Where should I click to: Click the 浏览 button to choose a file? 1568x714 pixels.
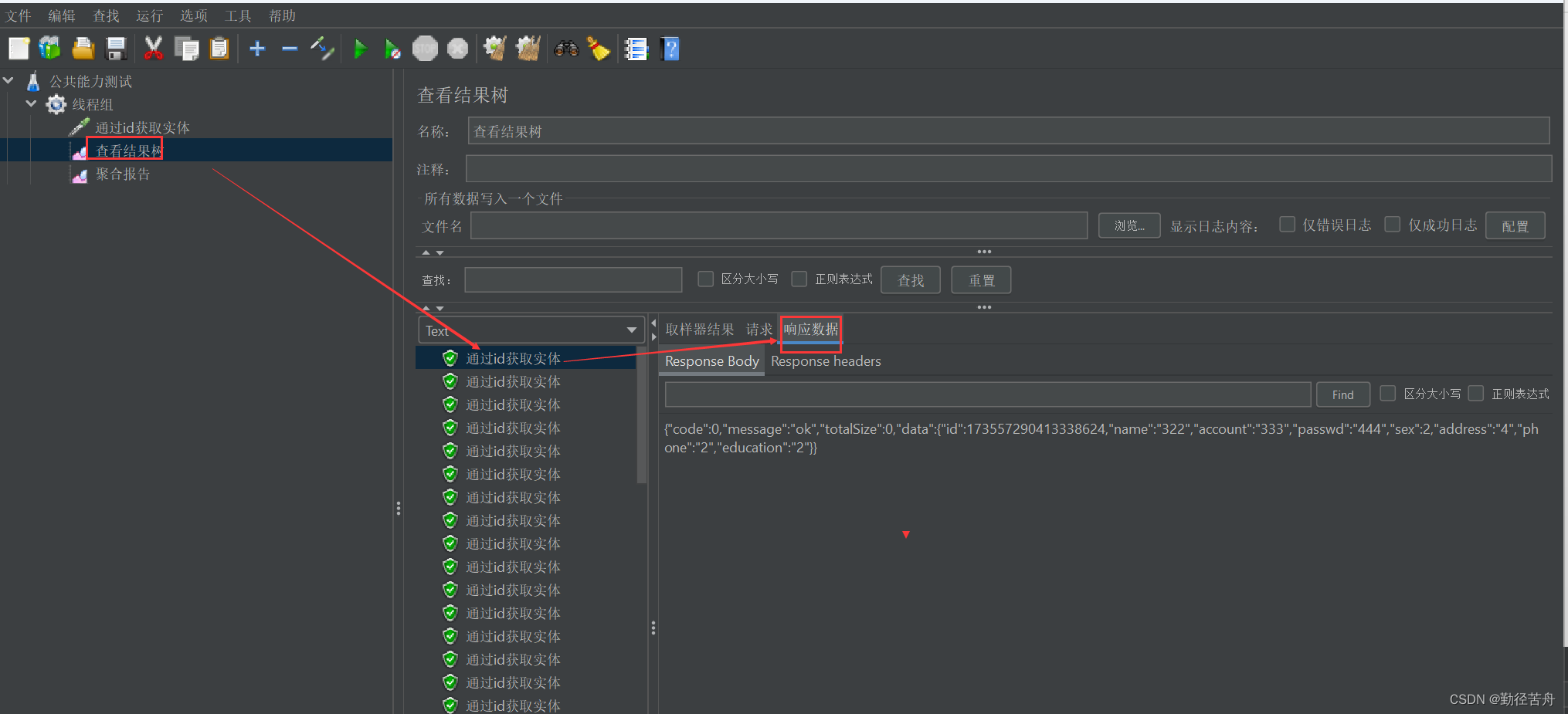coord(1128,225)
